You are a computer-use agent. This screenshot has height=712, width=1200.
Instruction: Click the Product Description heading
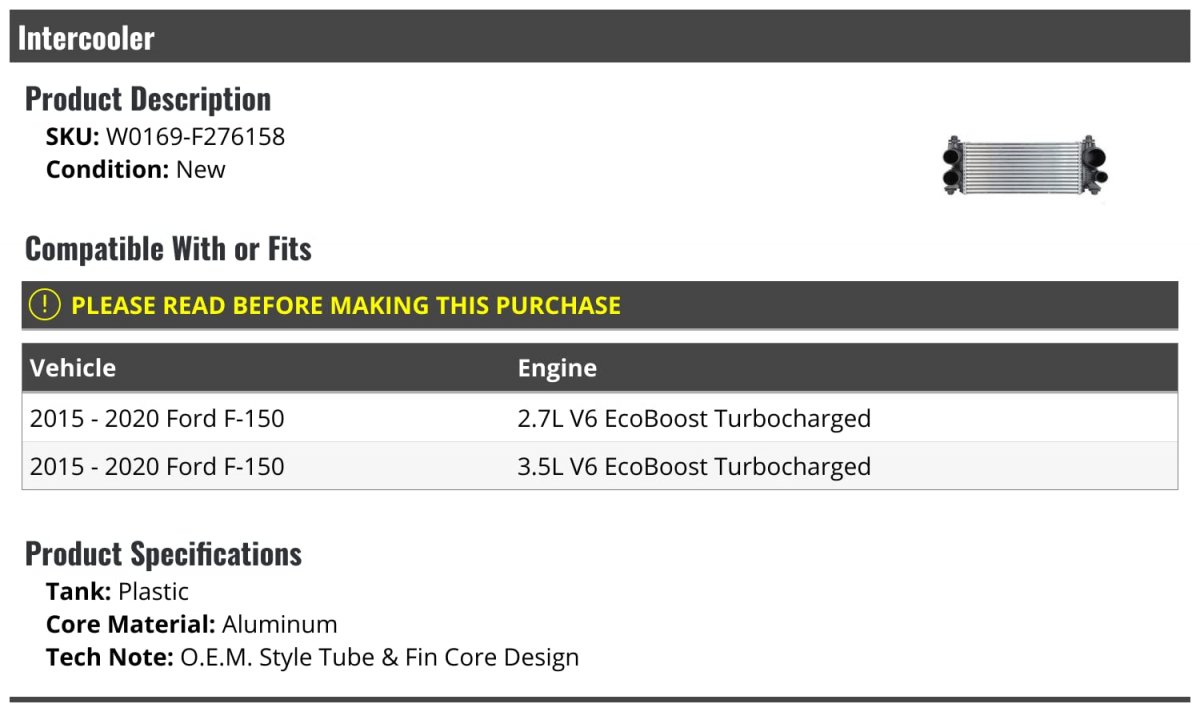tap(148, 99)
